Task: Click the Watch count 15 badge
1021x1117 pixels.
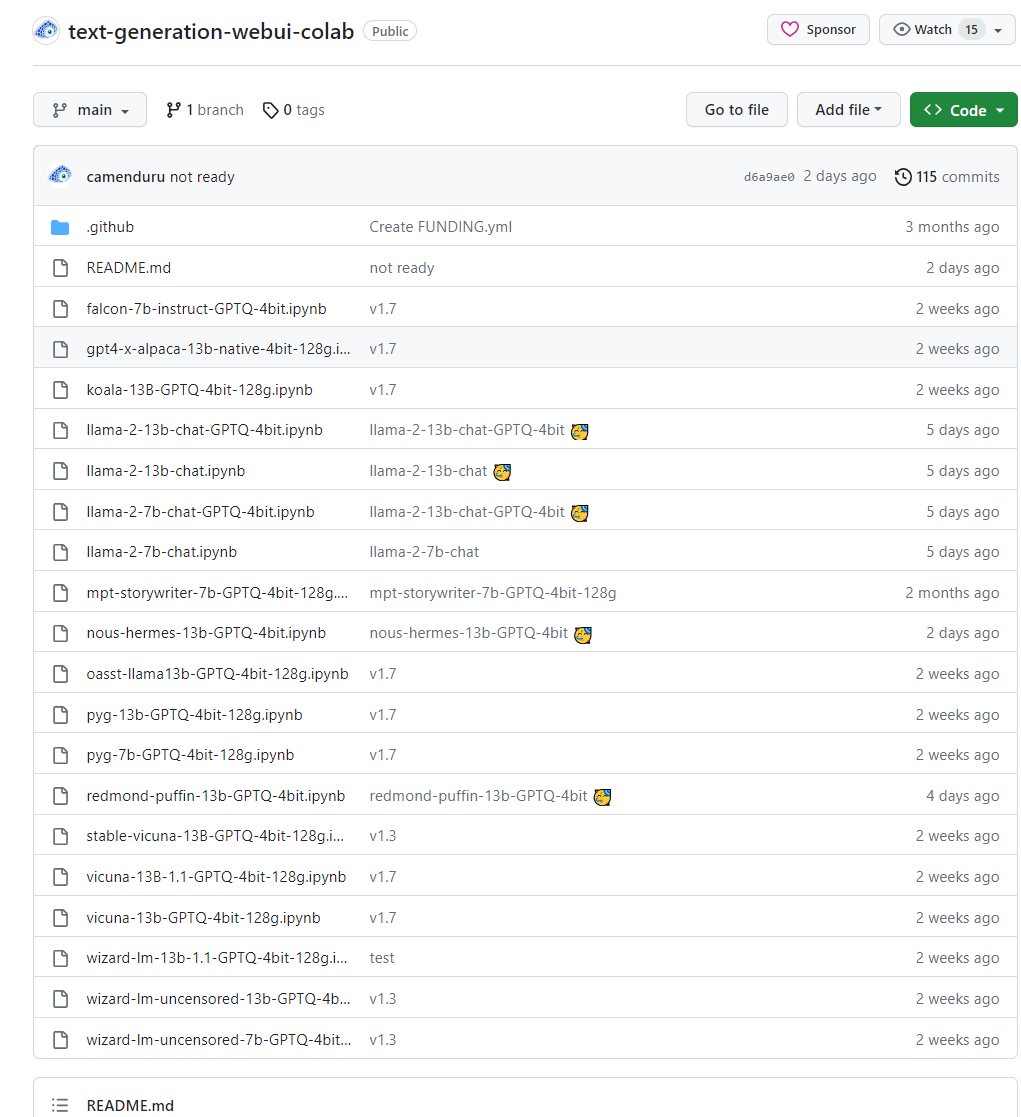Action: (x=972, y=29)
